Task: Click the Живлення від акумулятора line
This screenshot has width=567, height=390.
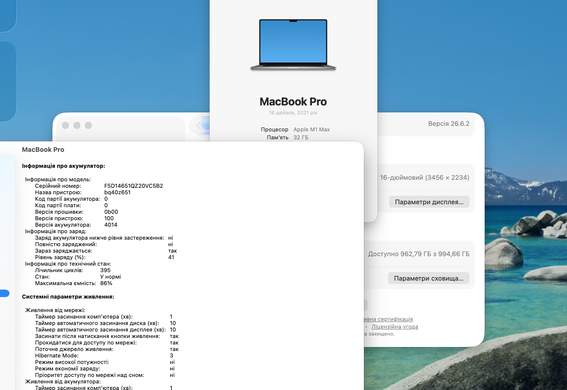Action: pyautogui.click(x=63, y=382)
